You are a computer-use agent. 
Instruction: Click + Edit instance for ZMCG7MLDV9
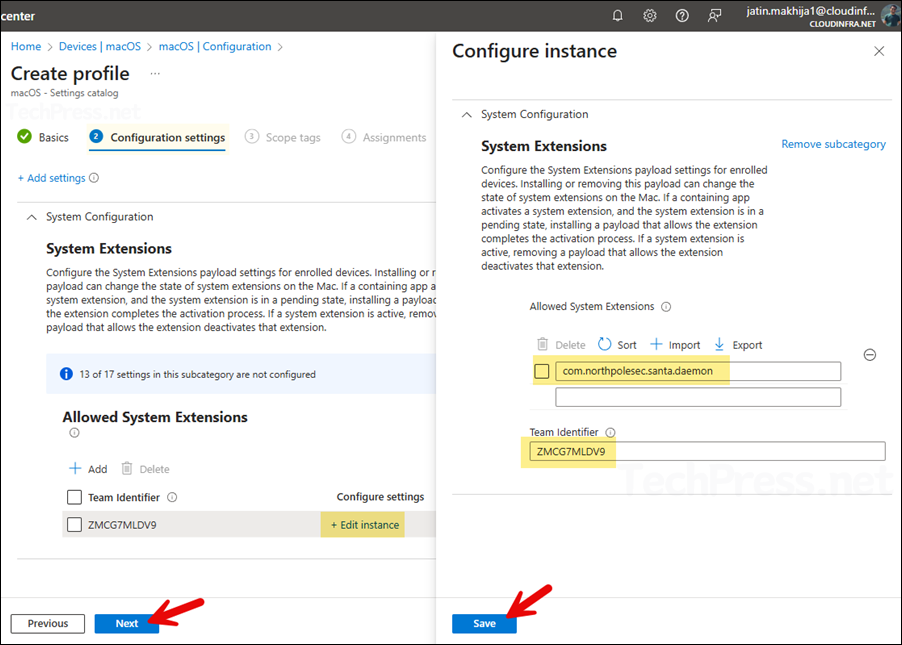pyautogui.click(x=365, y=525)
